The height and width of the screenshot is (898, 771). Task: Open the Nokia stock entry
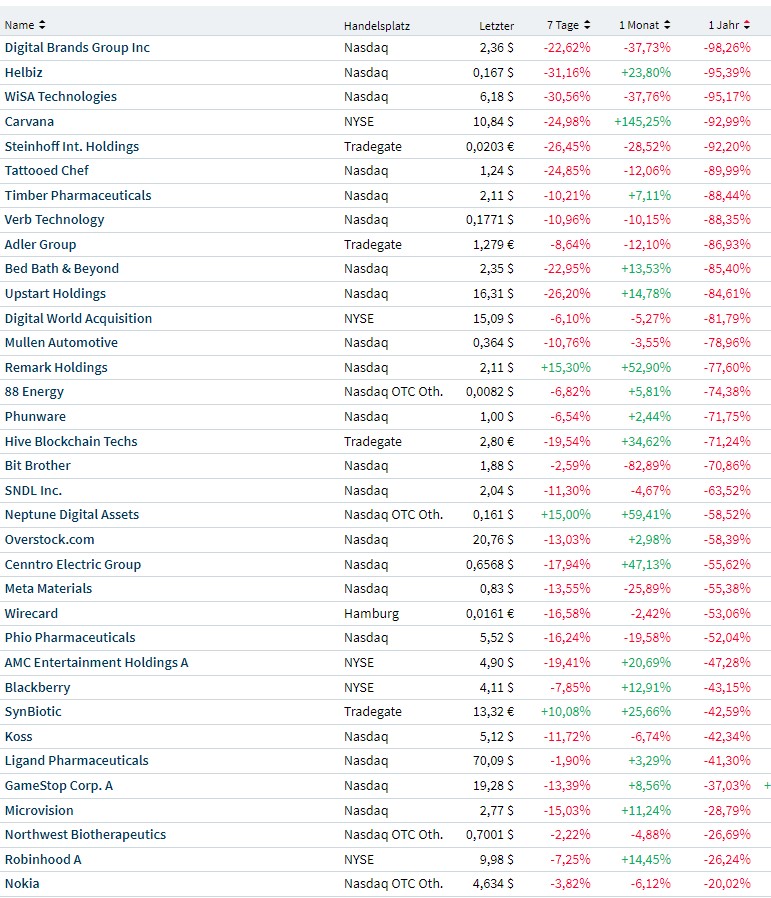click(22, 884)
